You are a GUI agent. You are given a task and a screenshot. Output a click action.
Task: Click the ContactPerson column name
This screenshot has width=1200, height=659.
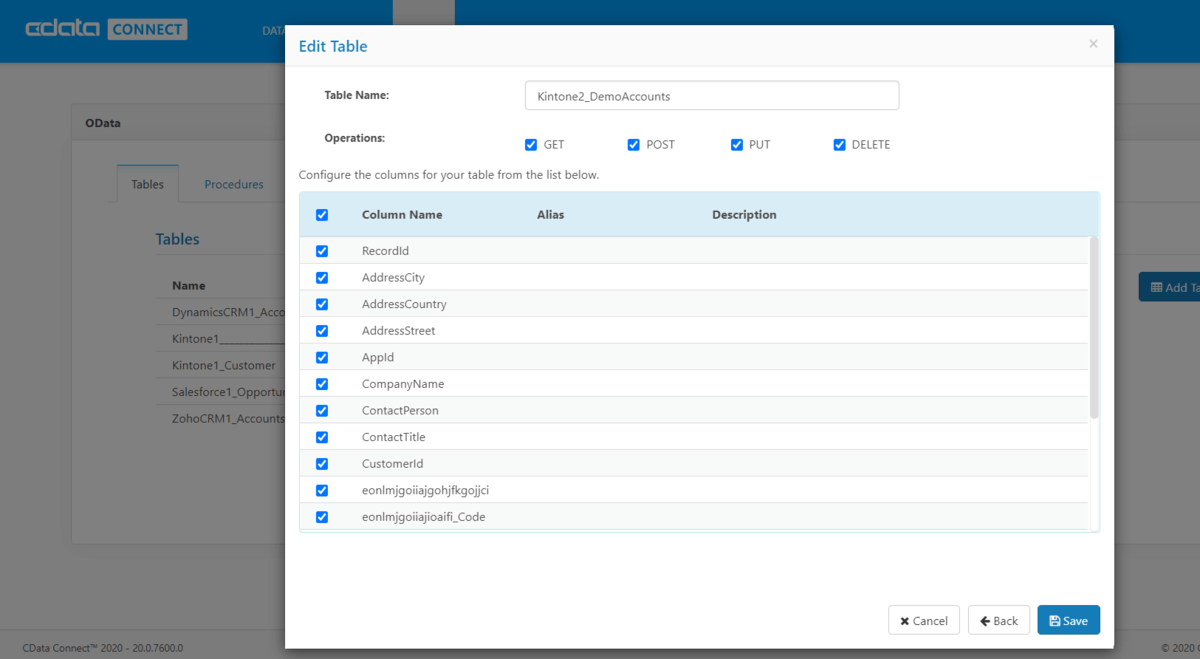(x=400, y=411)
